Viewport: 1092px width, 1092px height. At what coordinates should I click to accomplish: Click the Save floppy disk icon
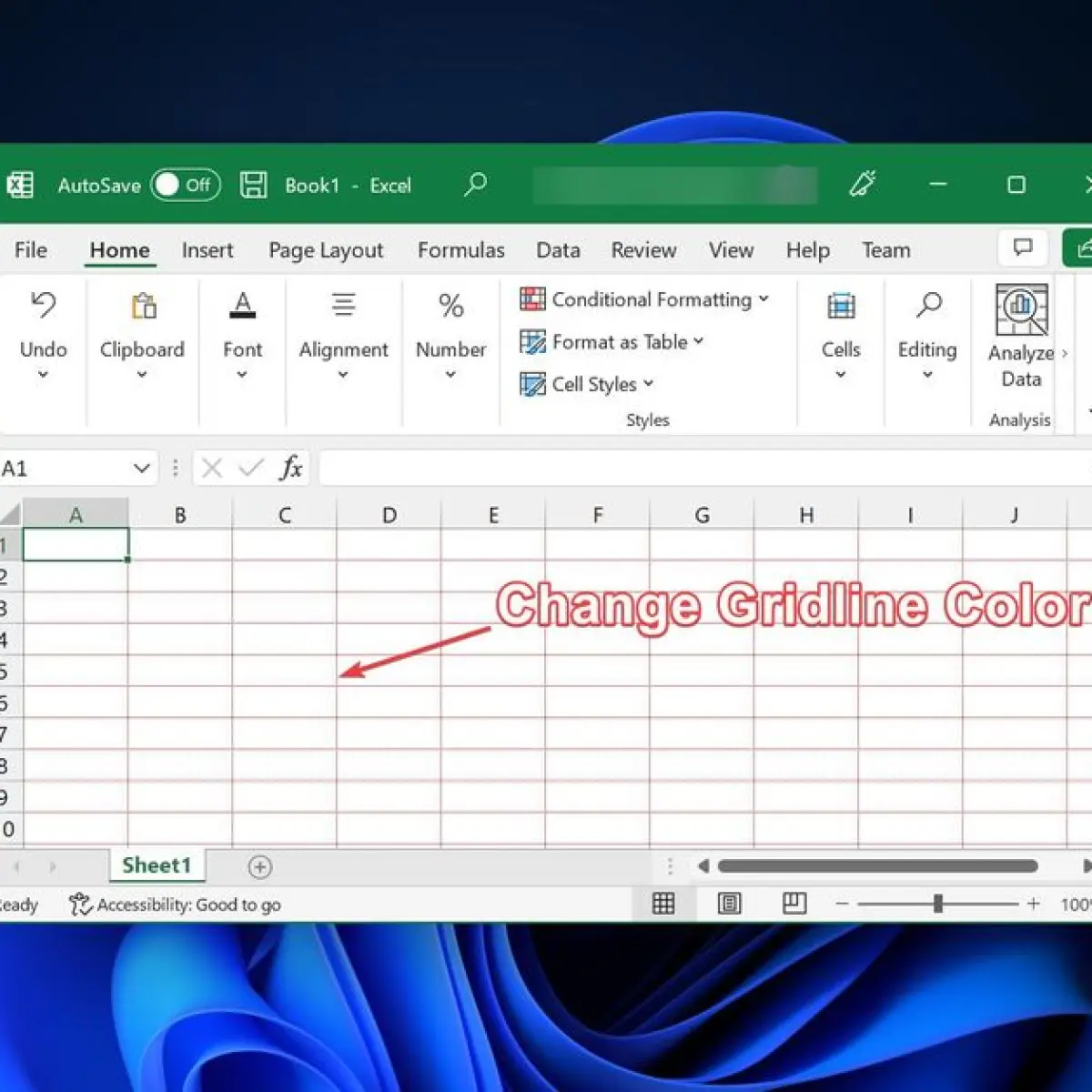click(253, 186)
